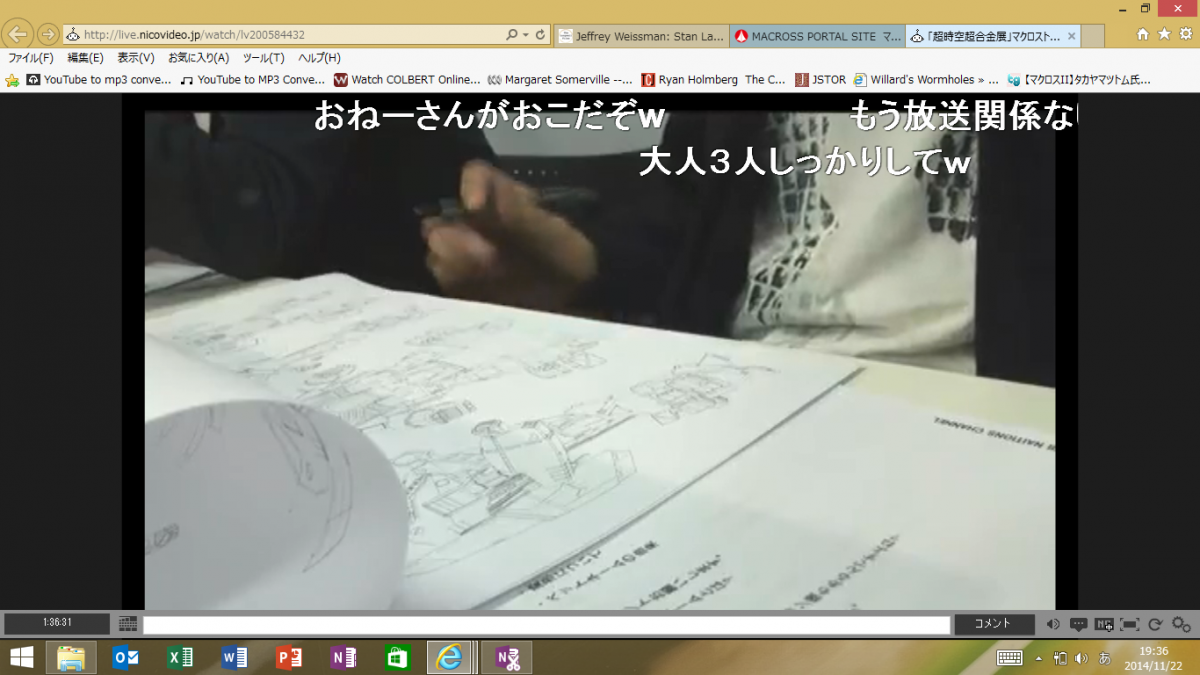The image size is (1200, 675).
Task: Open the command keyboard icon beside comment box
Action: 127,624
